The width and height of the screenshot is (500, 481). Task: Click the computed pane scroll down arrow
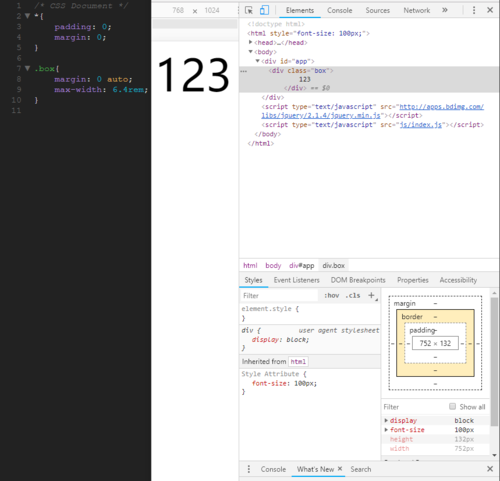tap(494, 455)
